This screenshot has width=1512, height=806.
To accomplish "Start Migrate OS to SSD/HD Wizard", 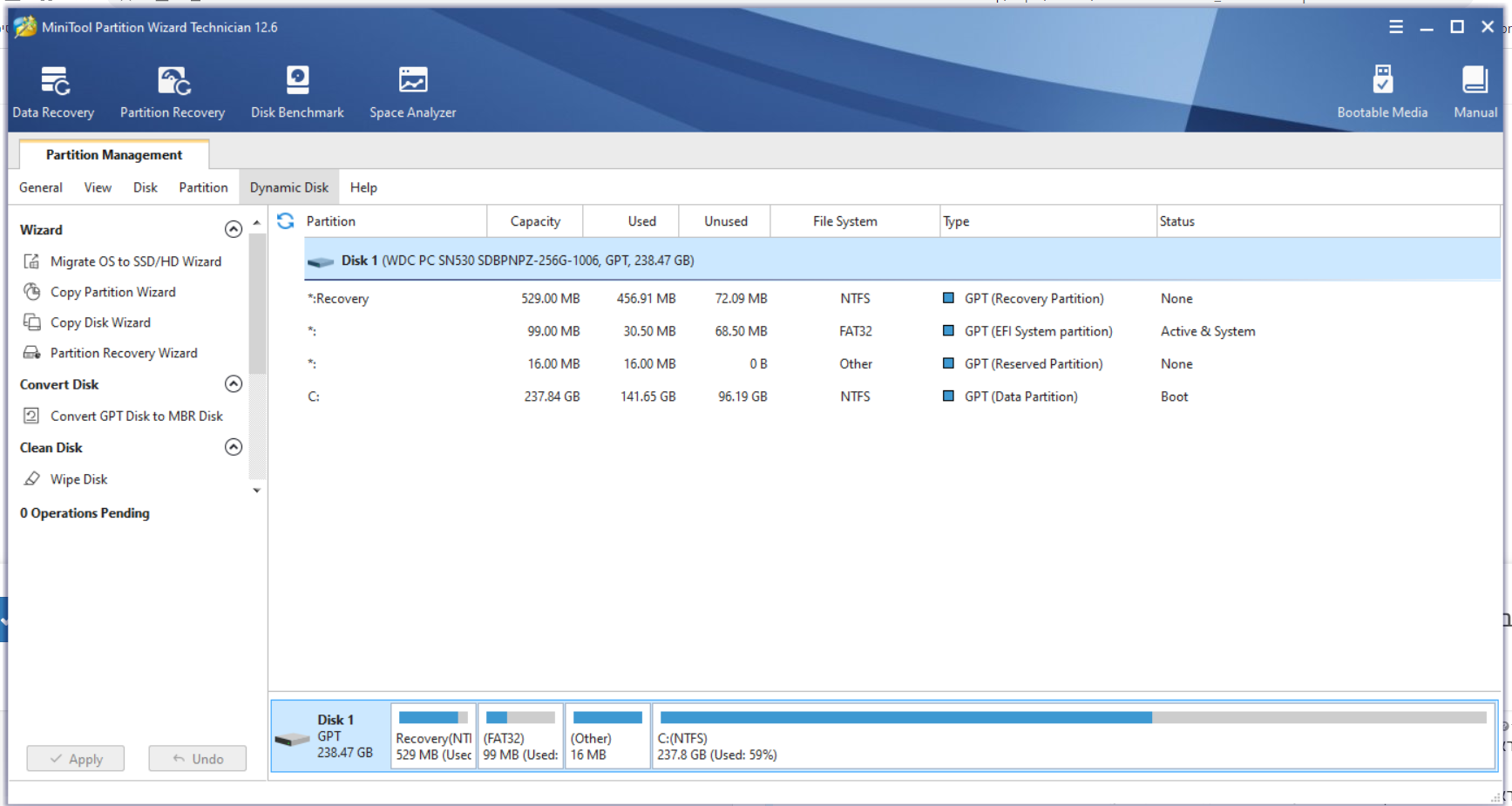I will [x=136, y=261].
